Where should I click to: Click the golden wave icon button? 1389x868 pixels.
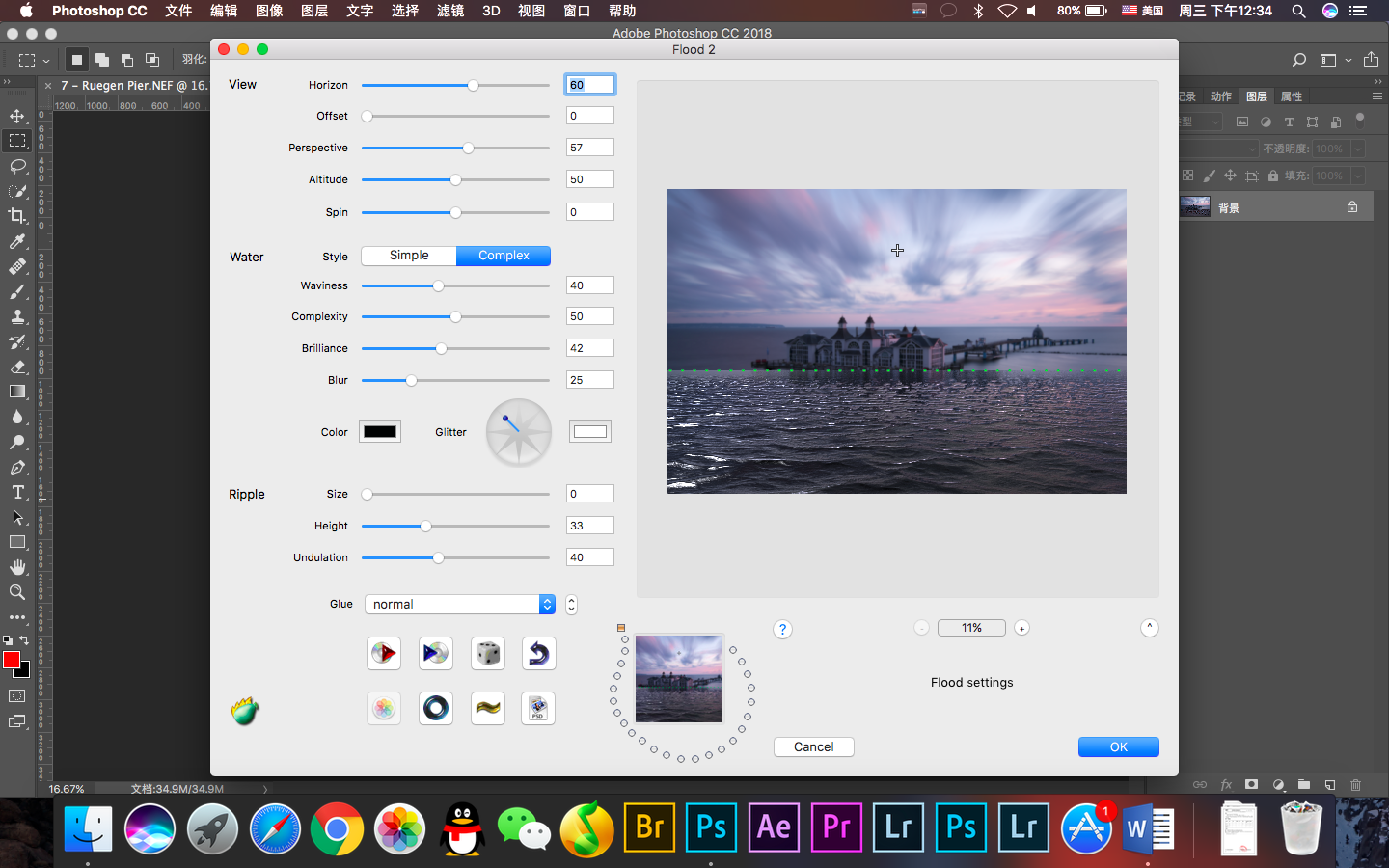tap(487, 708)
